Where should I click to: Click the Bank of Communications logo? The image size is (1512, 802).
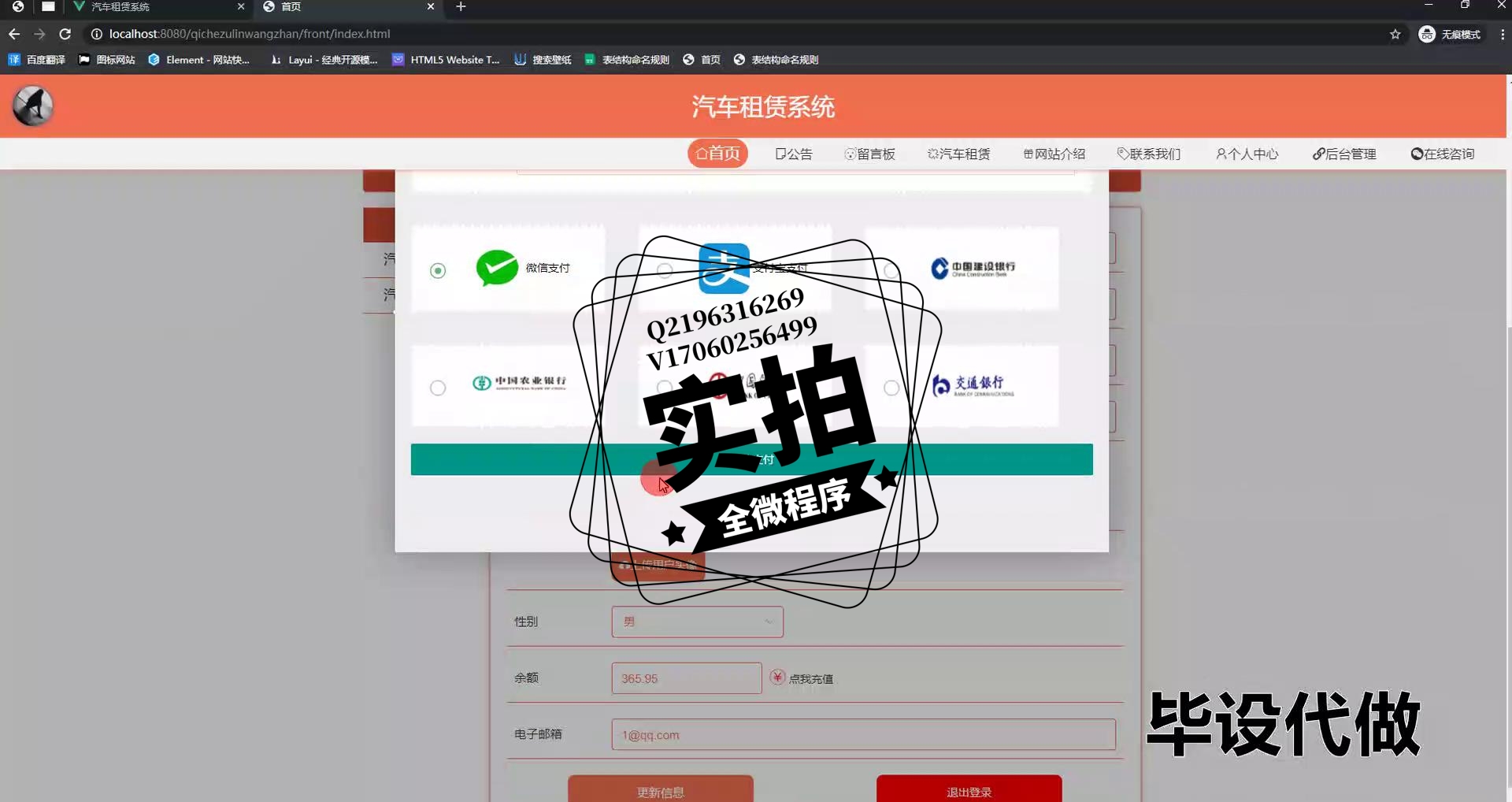coord(973,385)
